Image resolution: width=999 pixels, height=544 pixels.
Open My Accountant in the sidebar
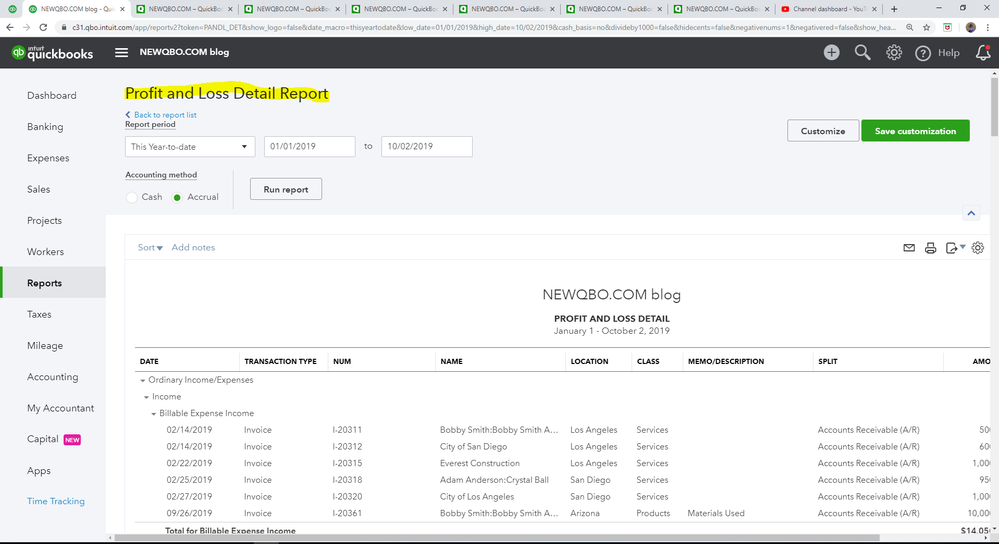[x=61, y=408]
